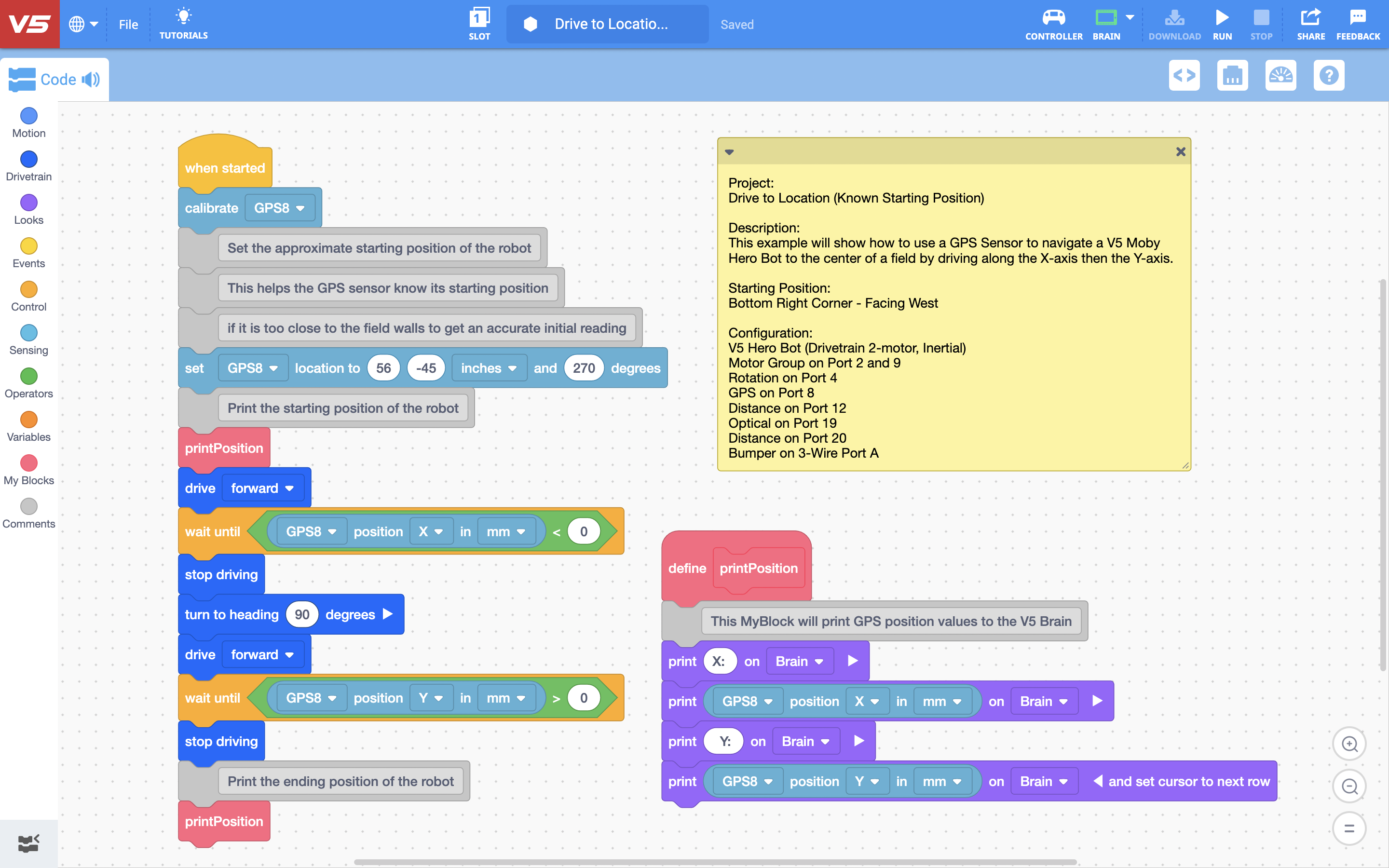Zoom out the workspace
The width and height of the screenshot is (1389, 868).
click(x=1349, y=787)
